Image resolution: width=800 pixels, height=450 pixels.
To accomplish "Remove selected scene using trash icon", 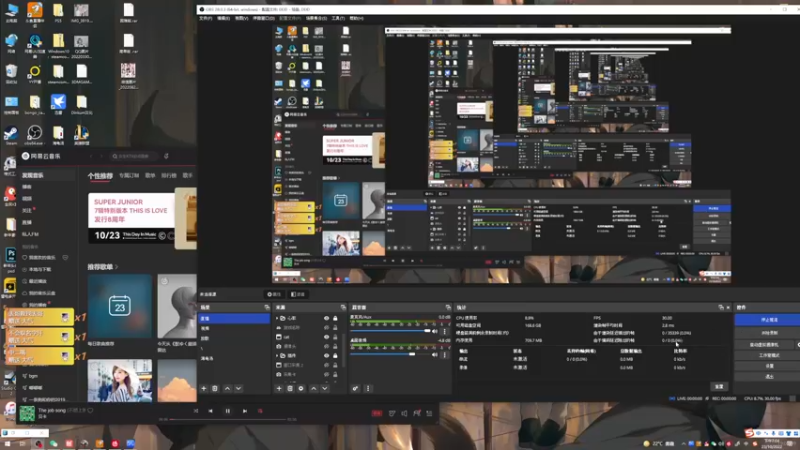I will [x=215, y=389].
